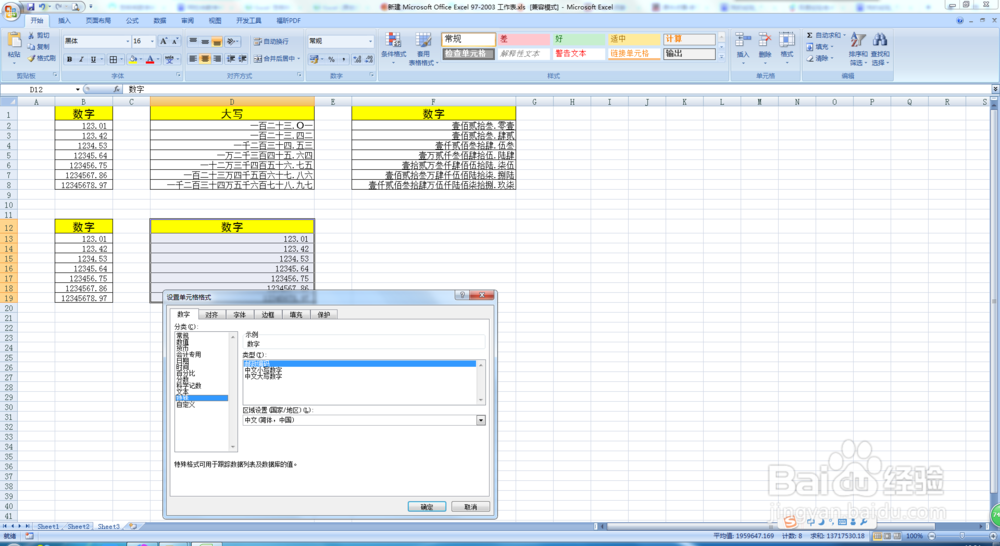This screenshot has width=1000, height=546.
Task: Switch to Alignment (对齐) dialog tab
Action: 212,314
